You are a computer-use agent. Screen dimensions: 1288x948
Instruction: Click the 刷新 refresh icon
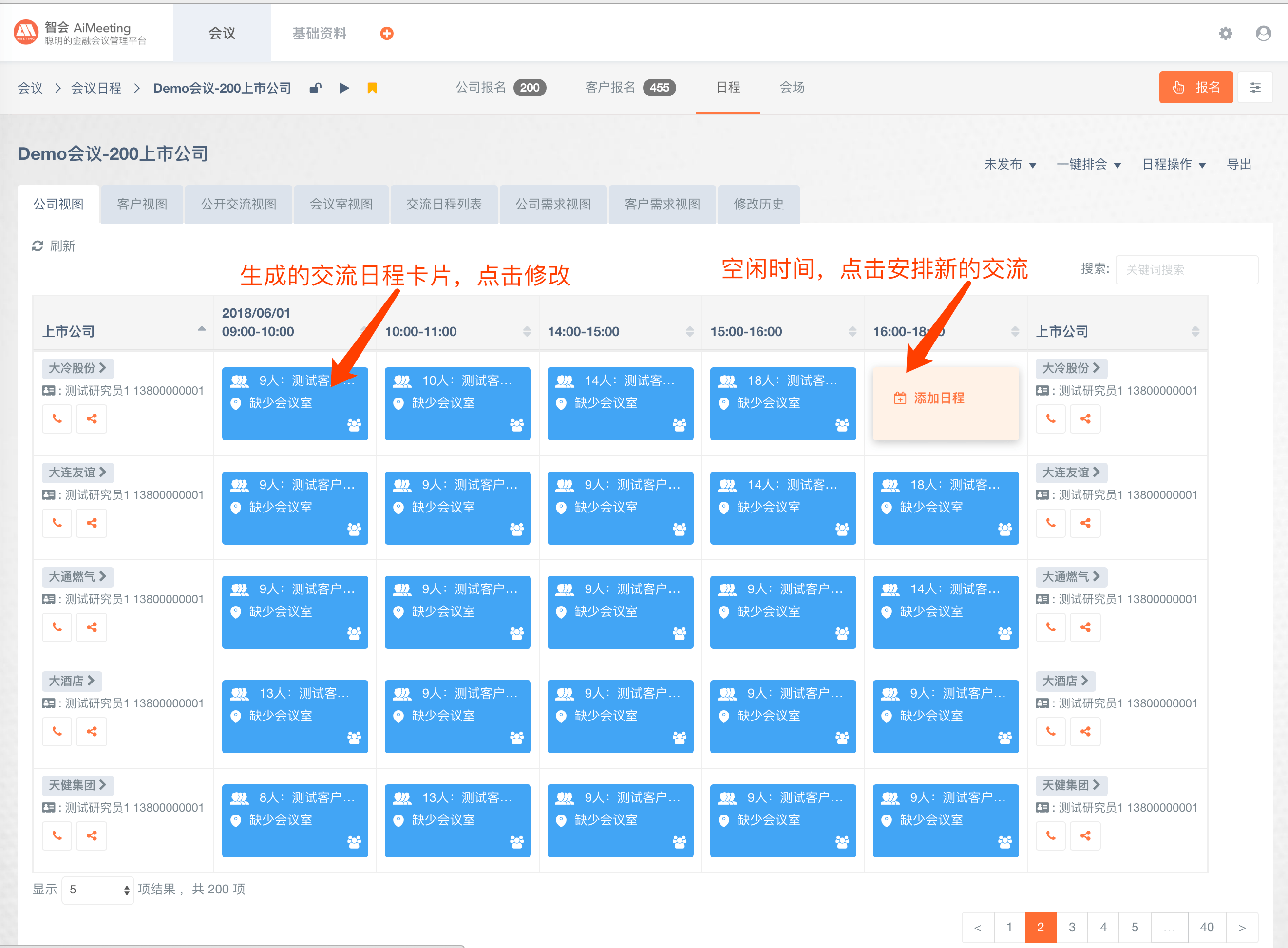(x=38, y=246)
